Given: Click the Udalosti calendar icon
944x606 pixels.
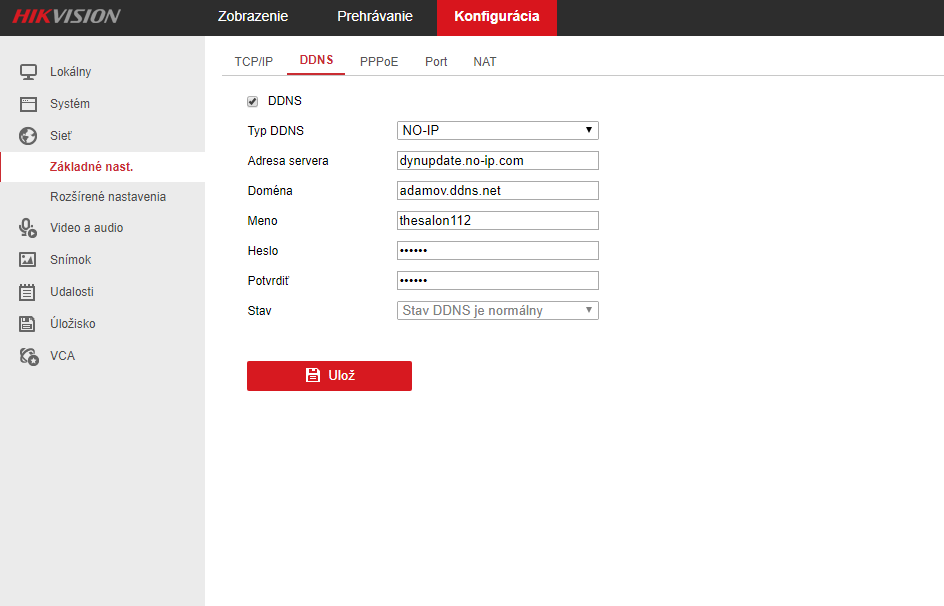Looking at the screenshot, I should coord(27,292).
